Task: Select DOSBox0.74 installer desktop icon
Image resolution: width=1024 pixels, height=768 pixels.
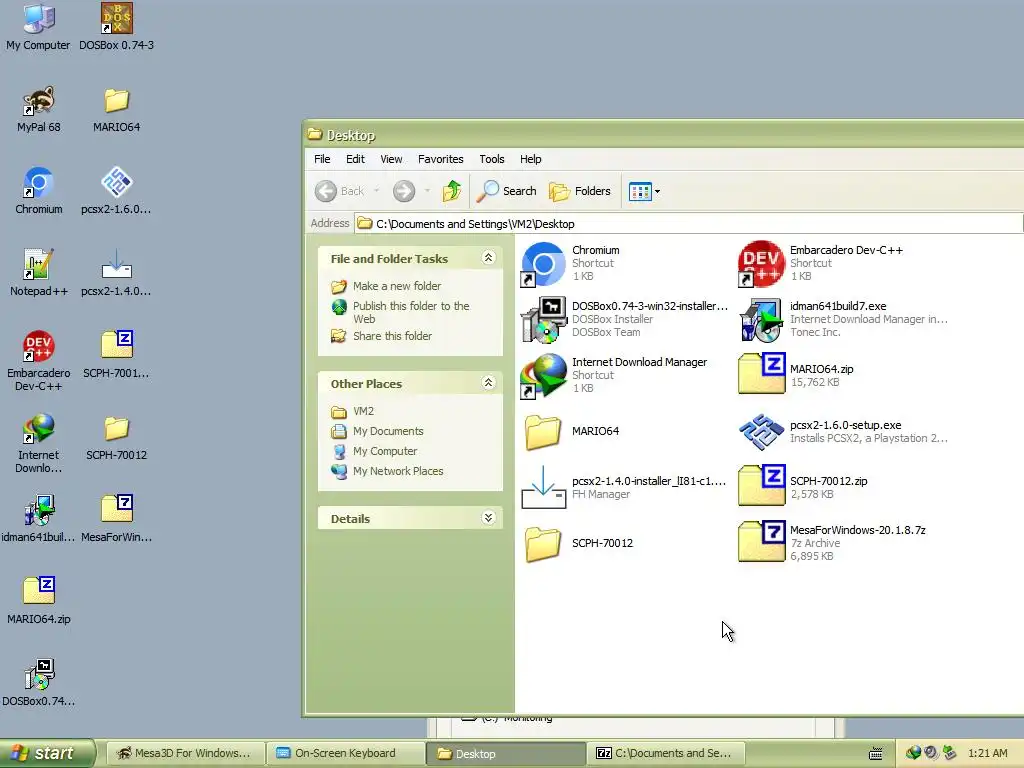Action: coord(39,683)
